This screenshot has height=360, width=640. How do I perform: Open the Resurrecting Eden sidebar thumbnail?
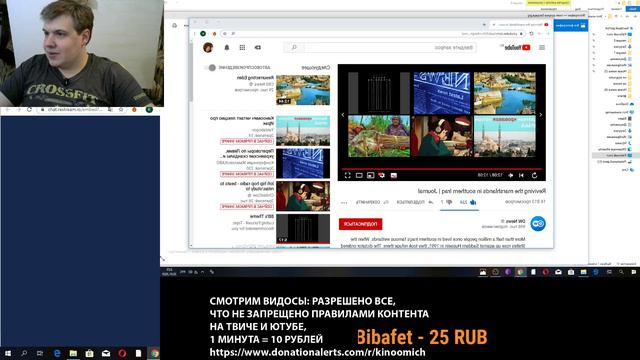(303, 90)
